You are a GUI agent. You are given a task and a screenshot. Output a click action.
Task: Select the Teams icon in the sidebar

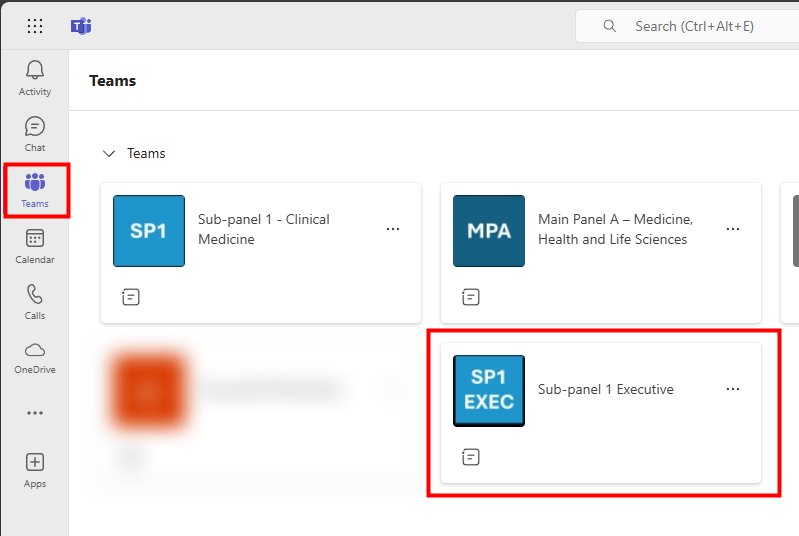click(x=35, y=189)
